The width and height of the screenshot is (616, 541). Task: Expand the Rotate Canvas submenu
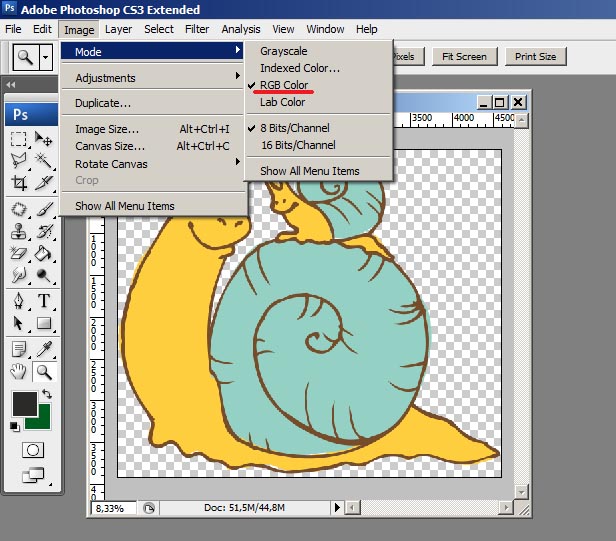coord(152,164)
